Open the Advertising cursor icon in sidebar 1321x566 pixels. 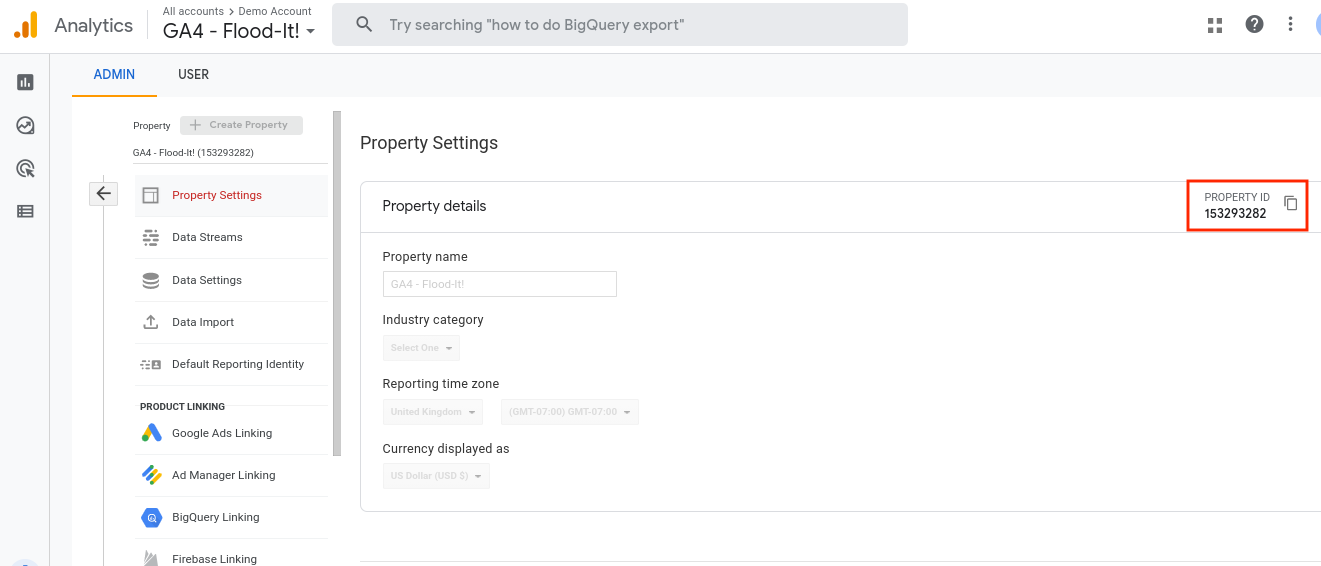[x=25, y=168]
